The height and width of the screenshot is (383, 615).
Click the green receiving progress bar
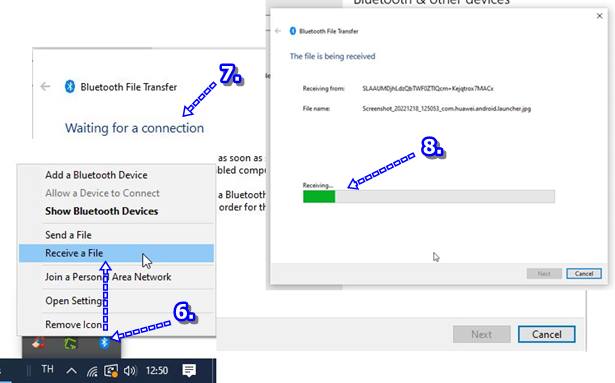point(429,196)
